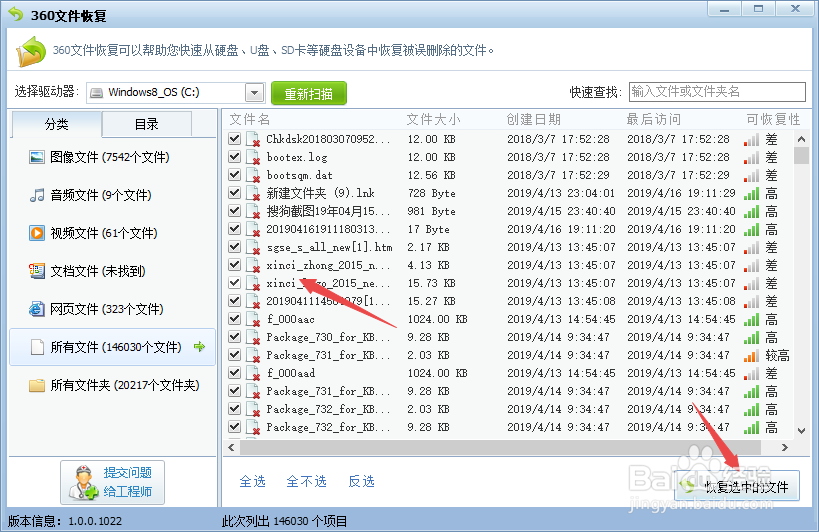Screen dimensions: 819x532
Task: Toggle the sgse_s_all_new[1].htm checkbox
Action: click(235, 246)
